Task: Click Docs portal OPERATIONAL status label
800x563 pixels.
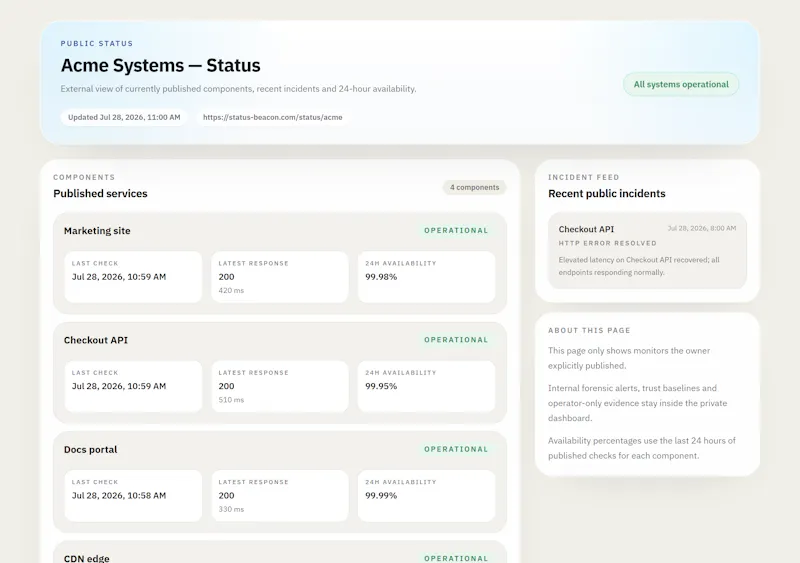Action: [456, 449]
